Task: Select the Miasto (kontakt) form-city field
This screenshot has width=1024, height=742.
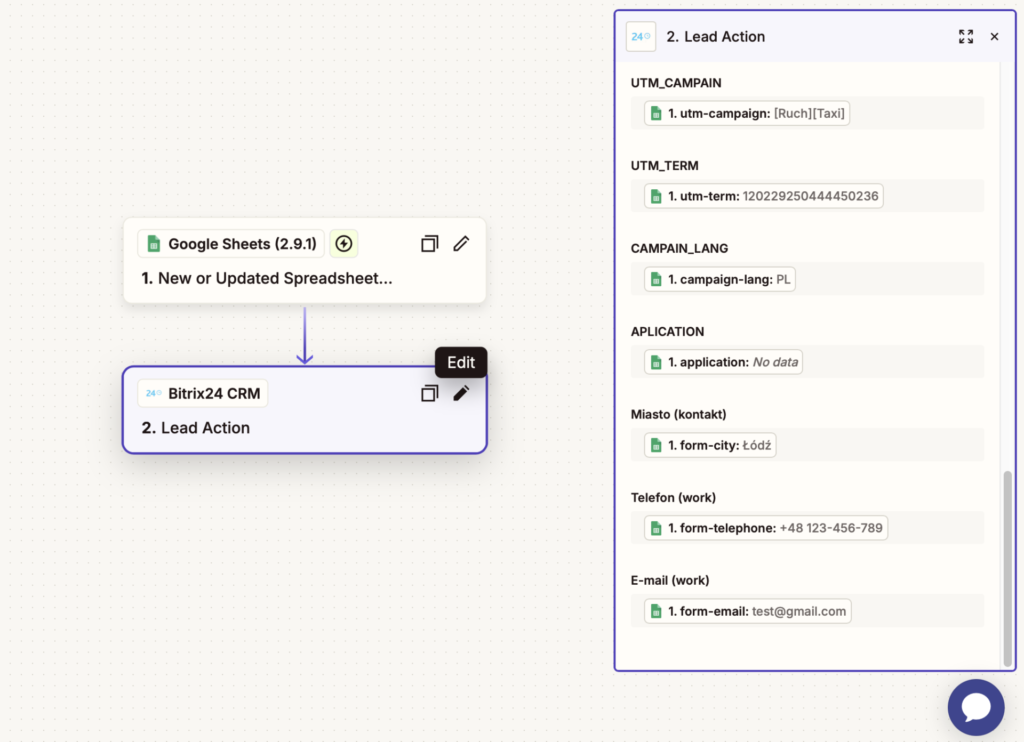Action: 710,445
